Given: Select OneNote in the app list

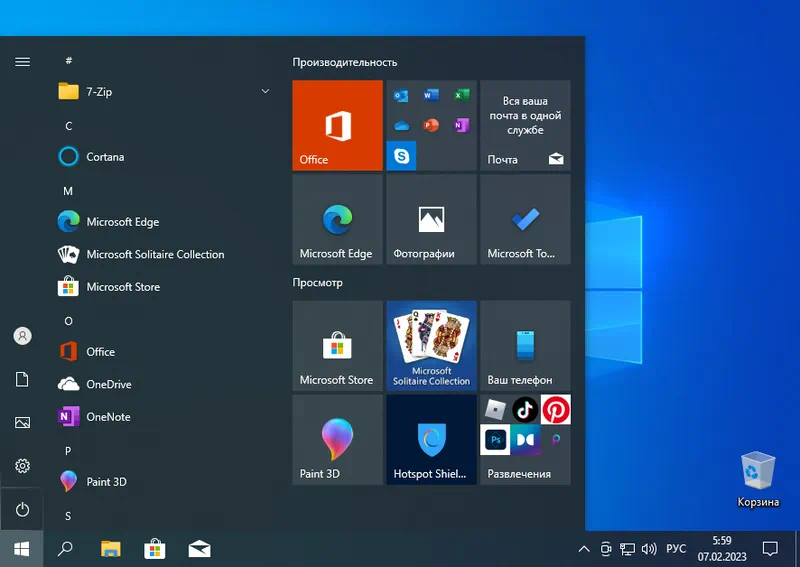Looking at the screenshot, I should click(108, 417).
